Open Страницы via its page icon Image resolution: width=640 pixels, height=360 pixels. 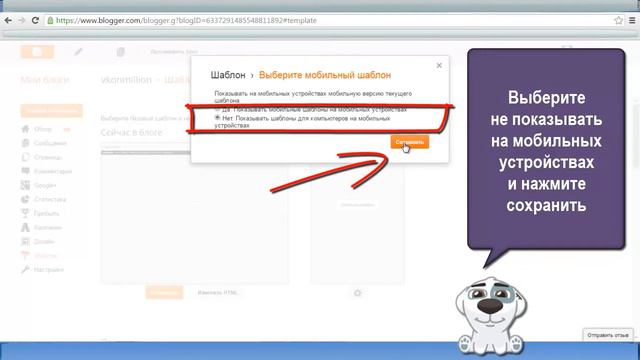25,157
